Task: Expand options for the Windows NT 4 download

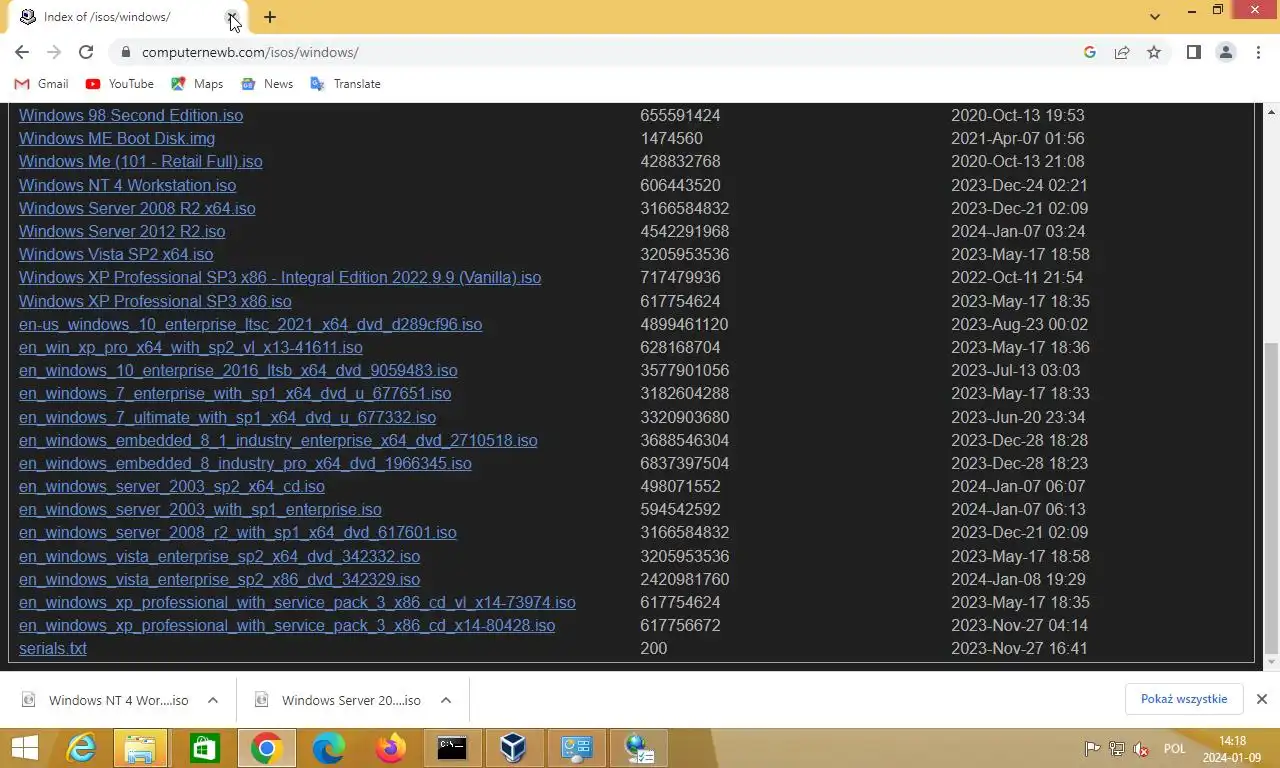Action: click(213, 700)
